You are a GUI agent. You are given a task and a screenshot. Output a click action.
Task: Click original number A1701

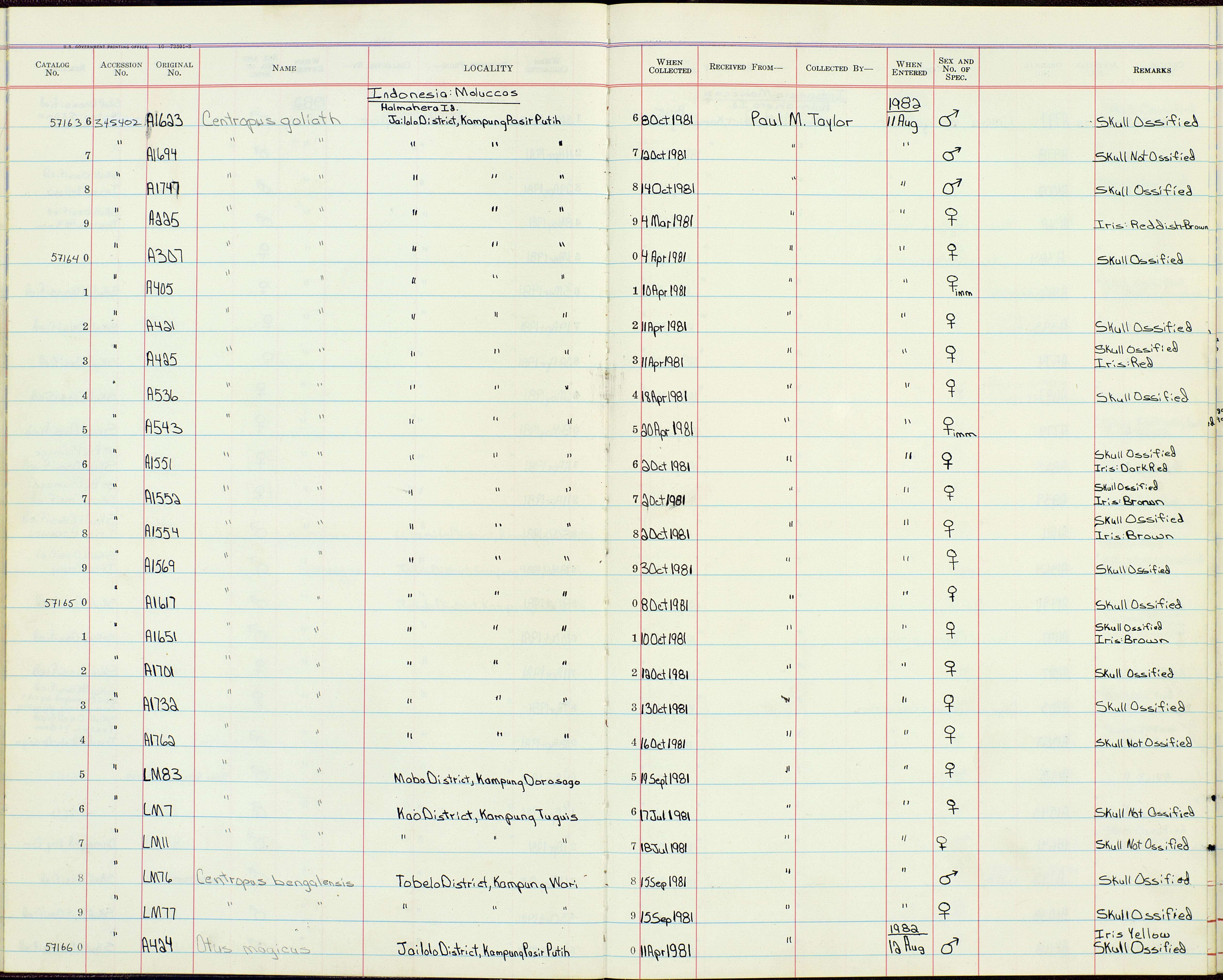tap(159, 671)
